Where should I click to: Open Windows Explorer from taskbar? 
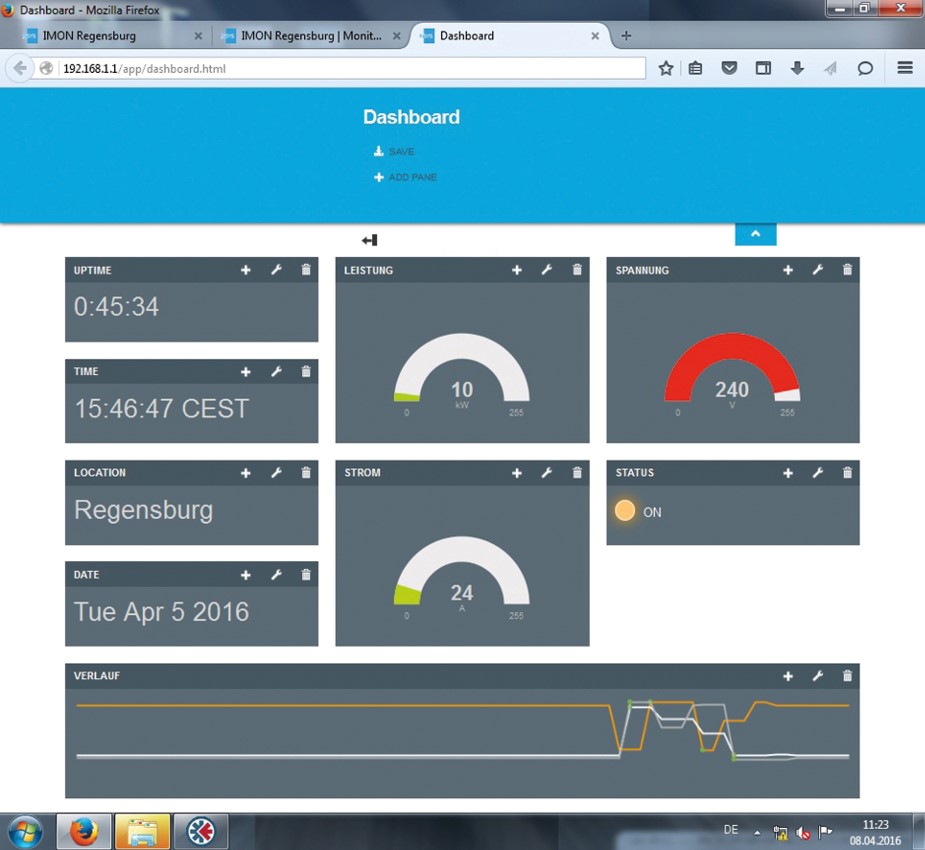[142, 832]
